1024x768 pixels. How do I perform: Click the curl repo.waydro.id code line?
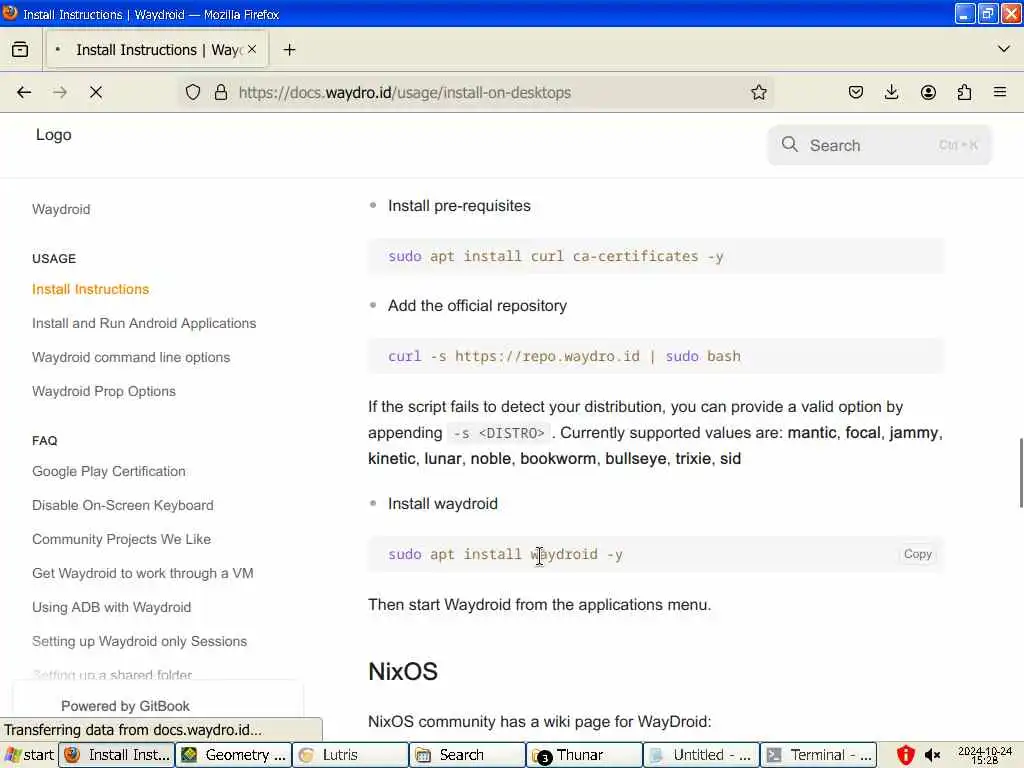pos(564,356)
